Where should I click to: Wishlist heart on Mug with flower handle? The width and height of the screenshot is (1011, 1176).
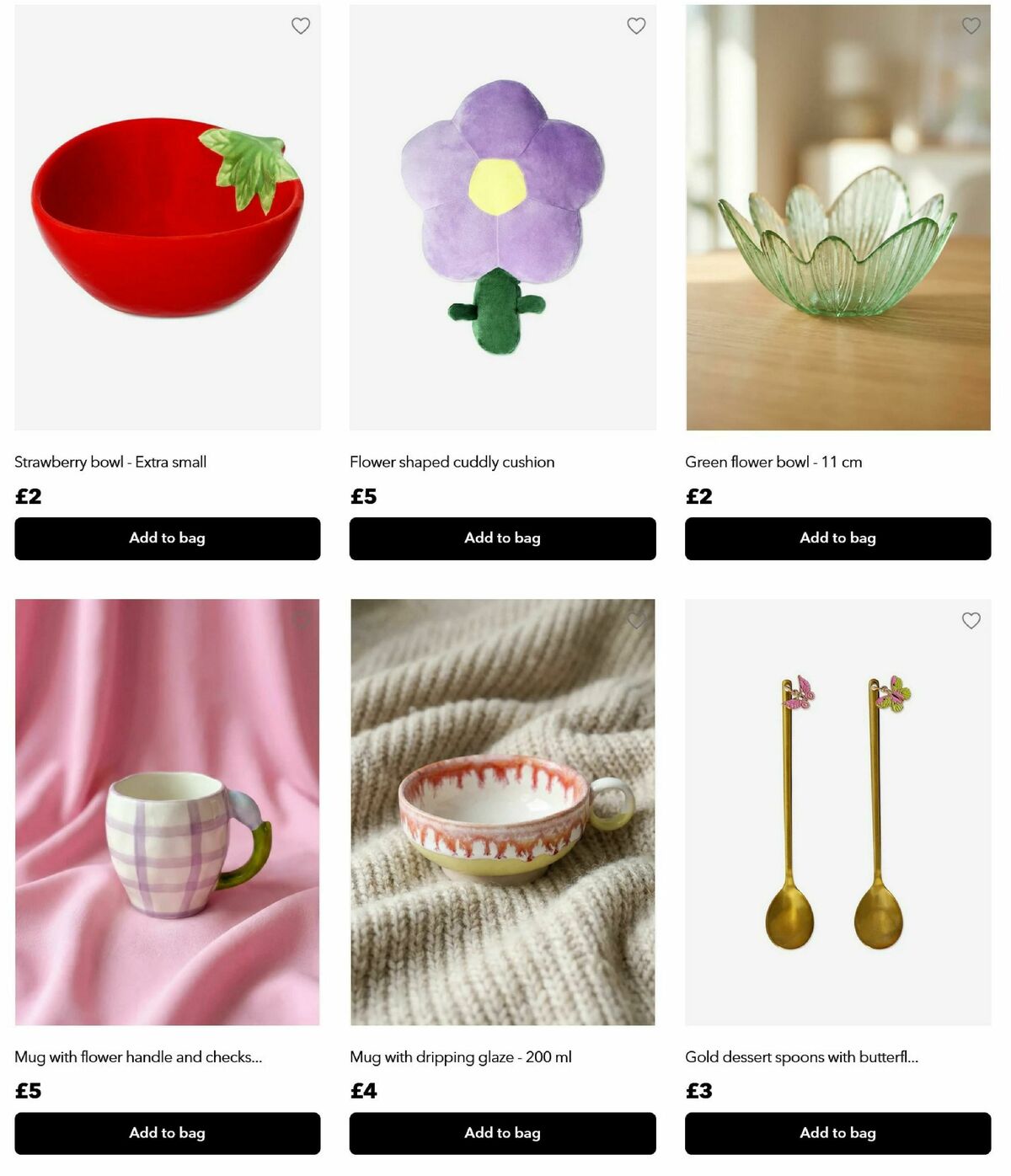[301, 621]
